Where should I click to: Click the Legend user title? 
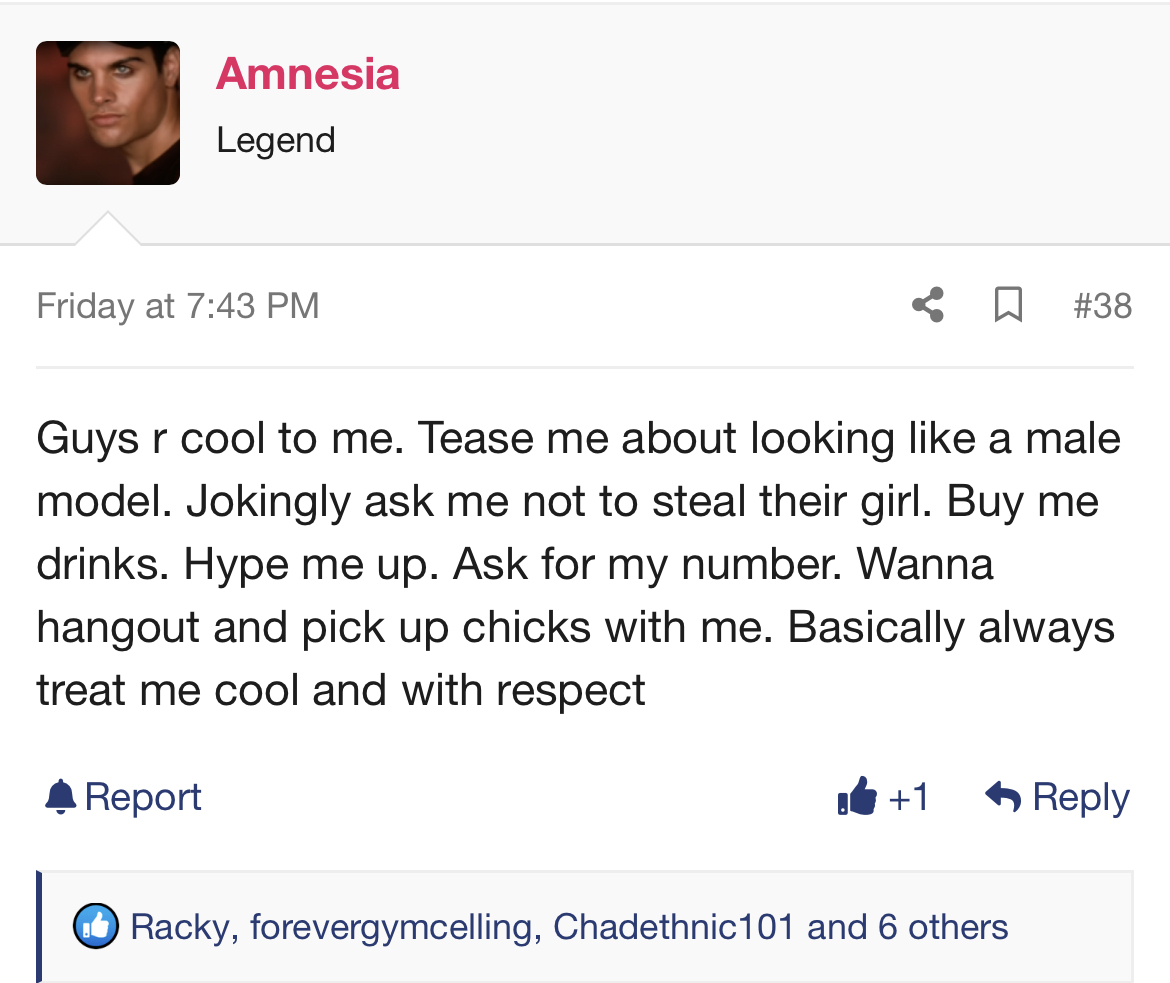pos(275,141)
